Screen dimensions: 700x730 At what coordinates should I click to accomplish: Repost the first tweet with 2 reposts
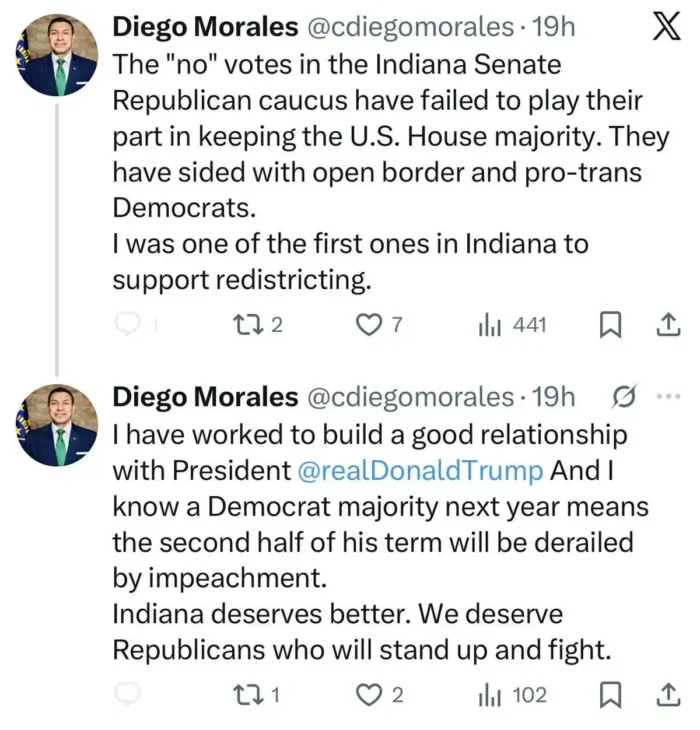click(x=242, y=324)
